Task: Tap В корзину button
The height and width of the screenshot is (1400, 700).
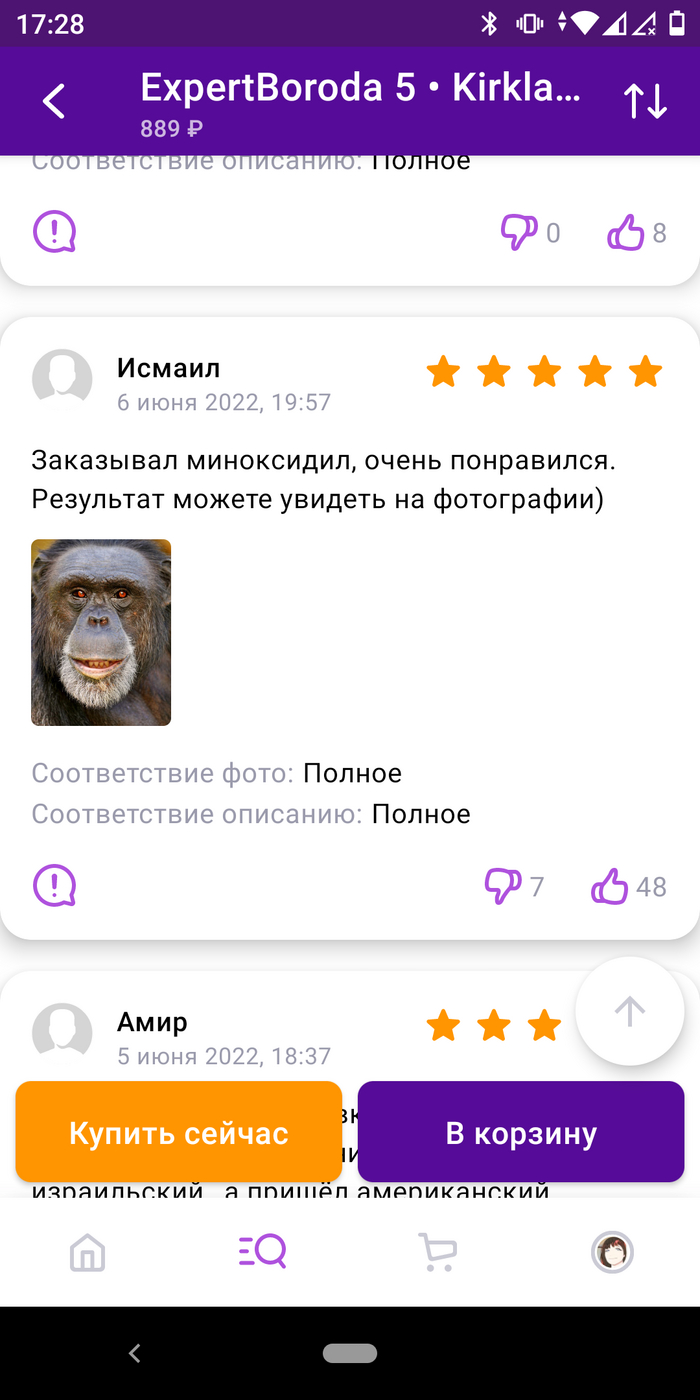Action: click(x=521, y=1132)
